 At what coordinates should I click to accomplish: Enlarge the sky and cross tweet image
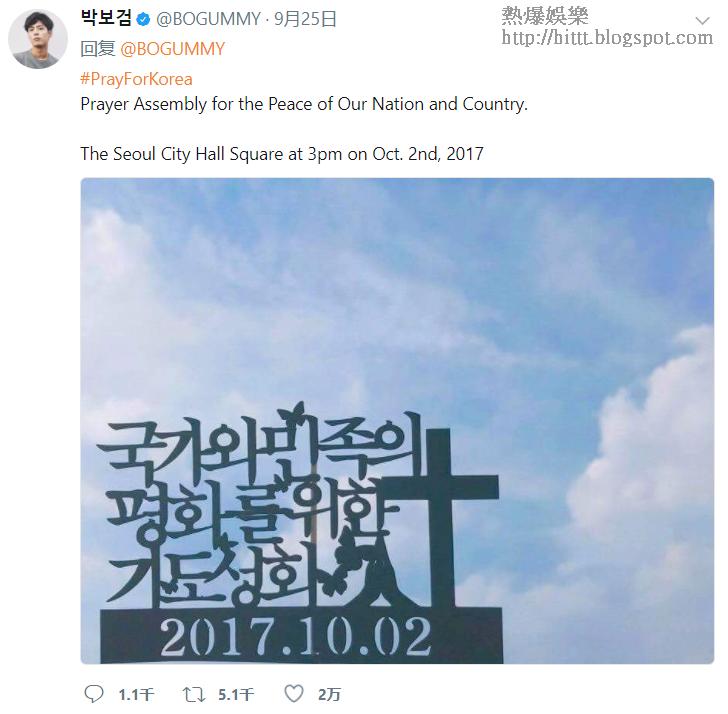coord(397,421)
